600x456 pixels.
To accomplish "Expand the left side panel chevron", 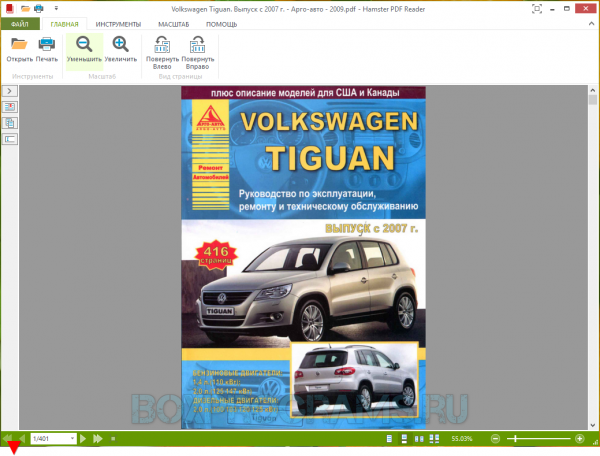I will [x=10, y=91].
